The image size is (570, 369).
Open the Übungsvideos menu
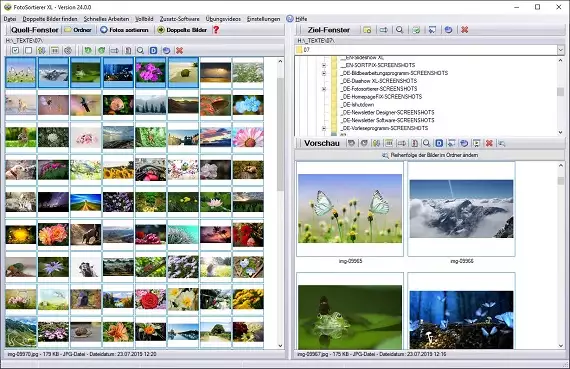[223, 19]
